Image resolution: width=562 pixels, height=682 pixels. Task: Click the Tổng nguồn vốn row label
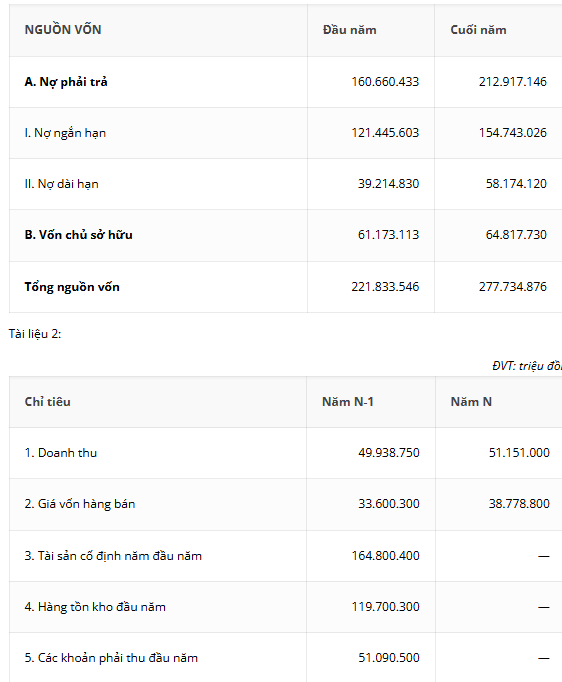click(x=72, y=287)
